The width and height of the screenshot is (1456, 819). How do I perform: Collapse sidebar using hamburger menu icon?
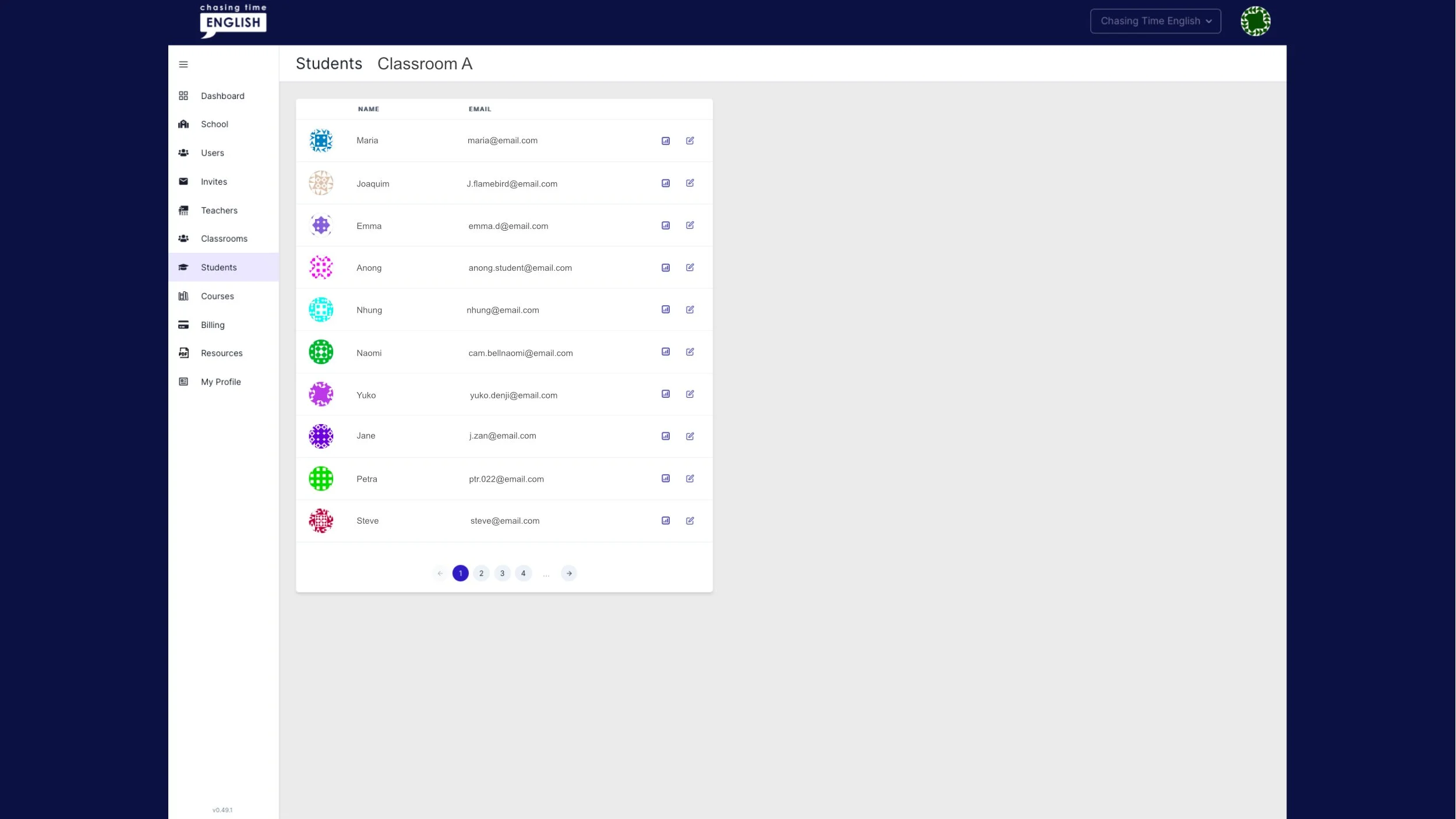(x=183, y=65)
